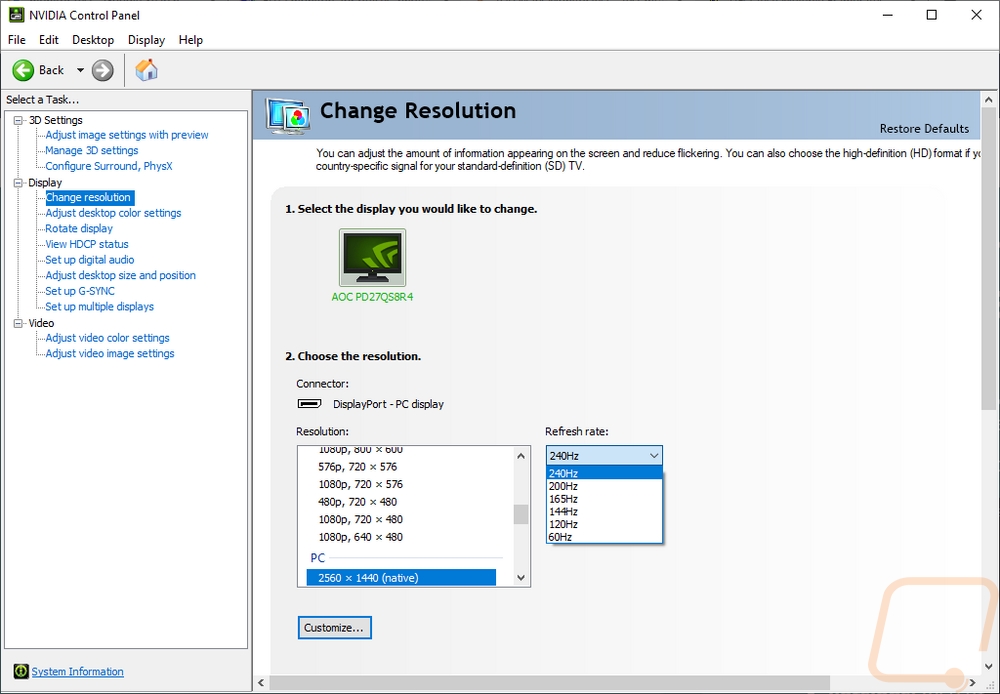The image size is (1000, 694).
Task: Open Back history dropdown arrow
Action: point(80,70)
